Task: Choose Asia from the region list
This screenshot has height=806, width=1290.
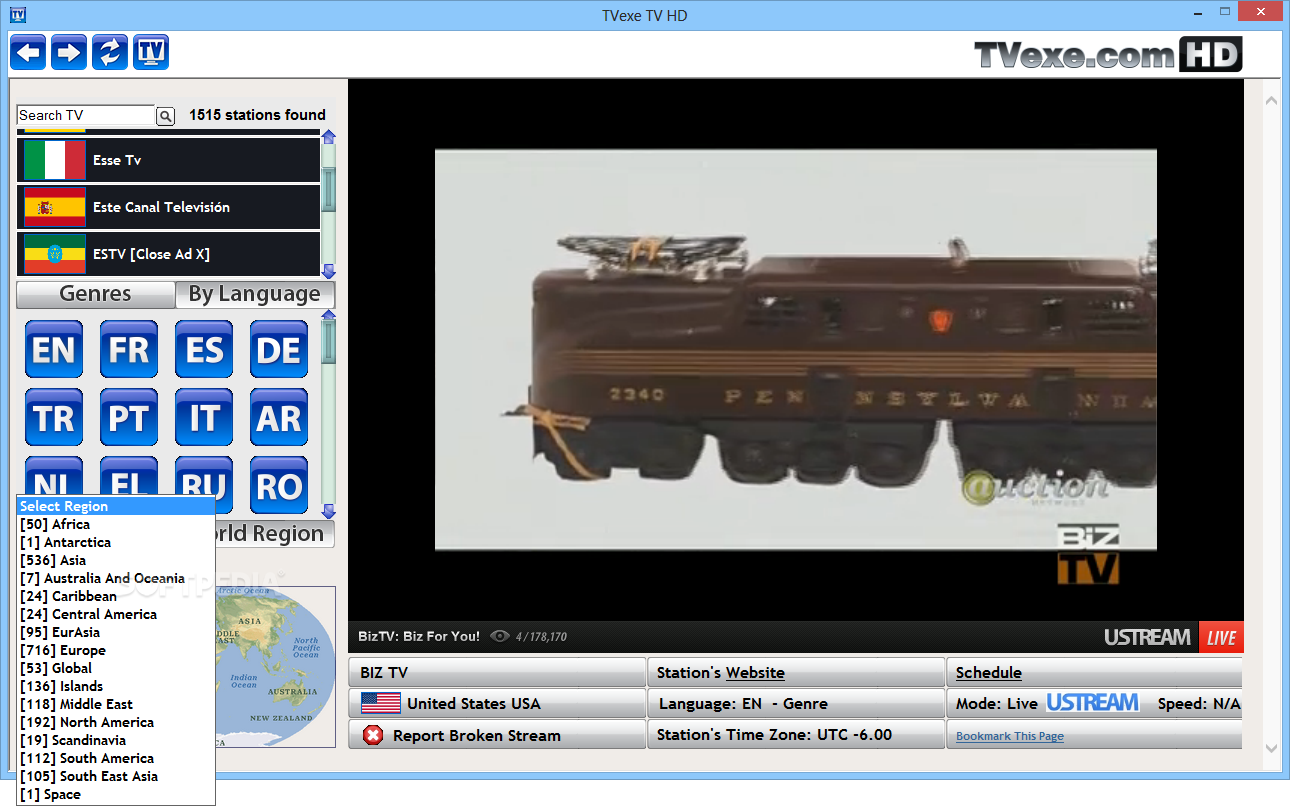Action: point(116,560)
